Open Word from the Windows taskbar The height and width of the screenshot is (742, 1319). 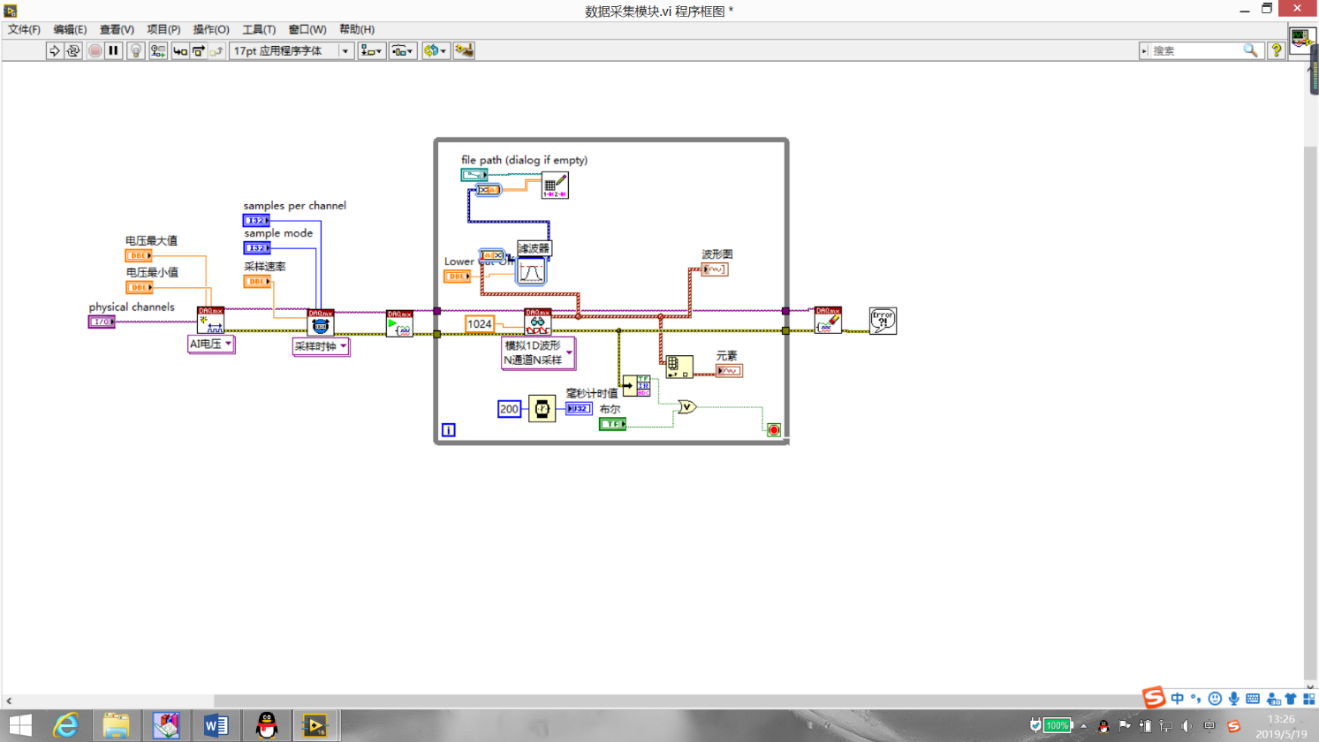click(x=215, y=725)
